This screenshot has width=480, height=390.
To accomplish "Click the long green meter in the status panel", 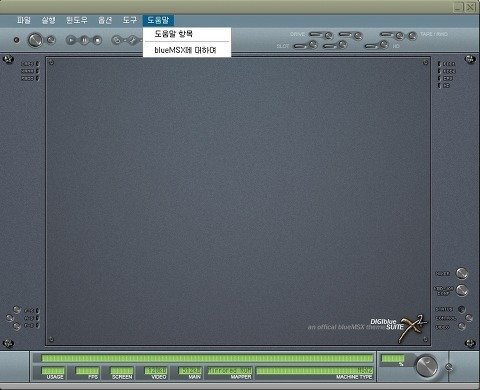I will tap(207, 358).
